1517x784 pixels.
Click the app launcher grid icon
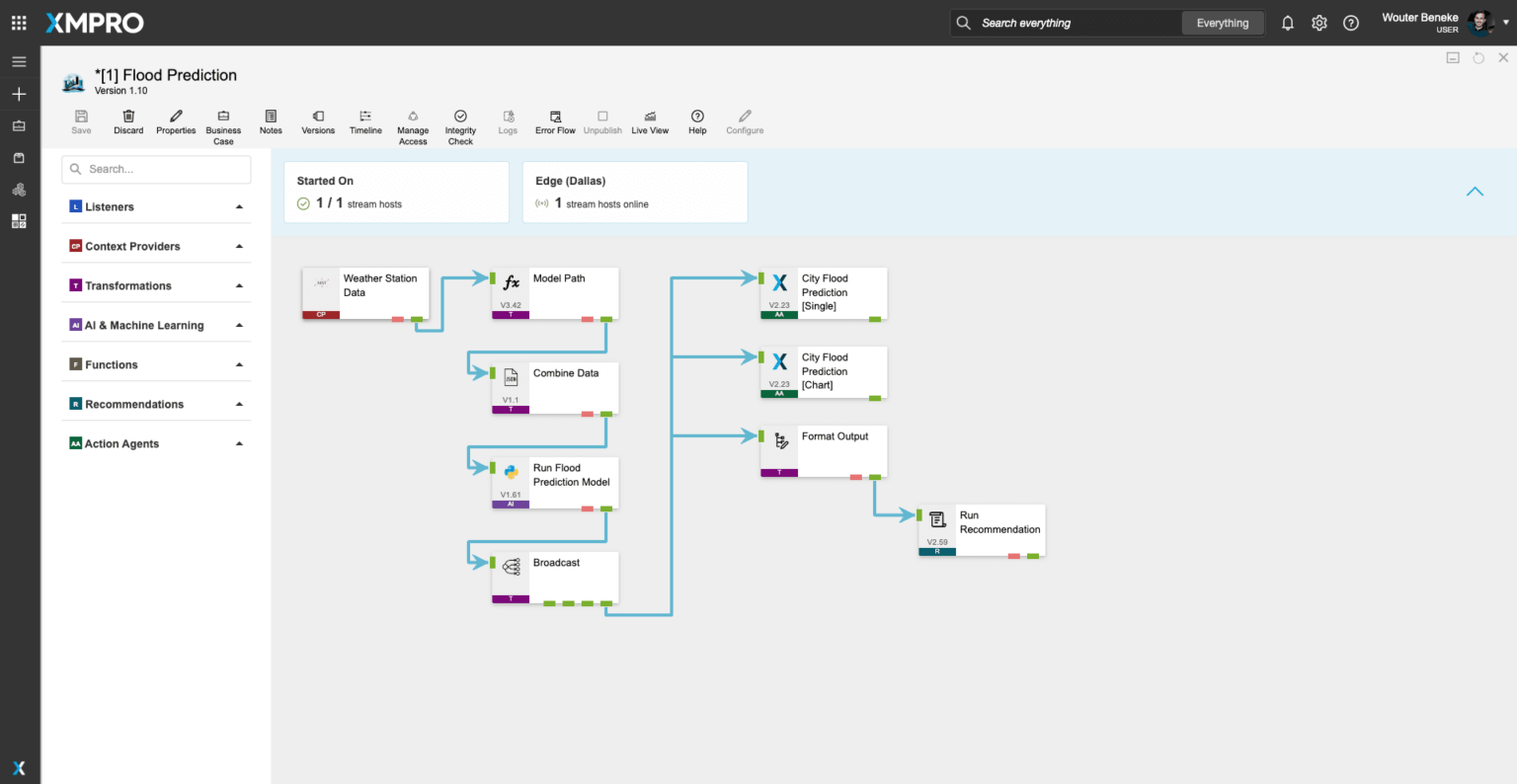[19, 23]
